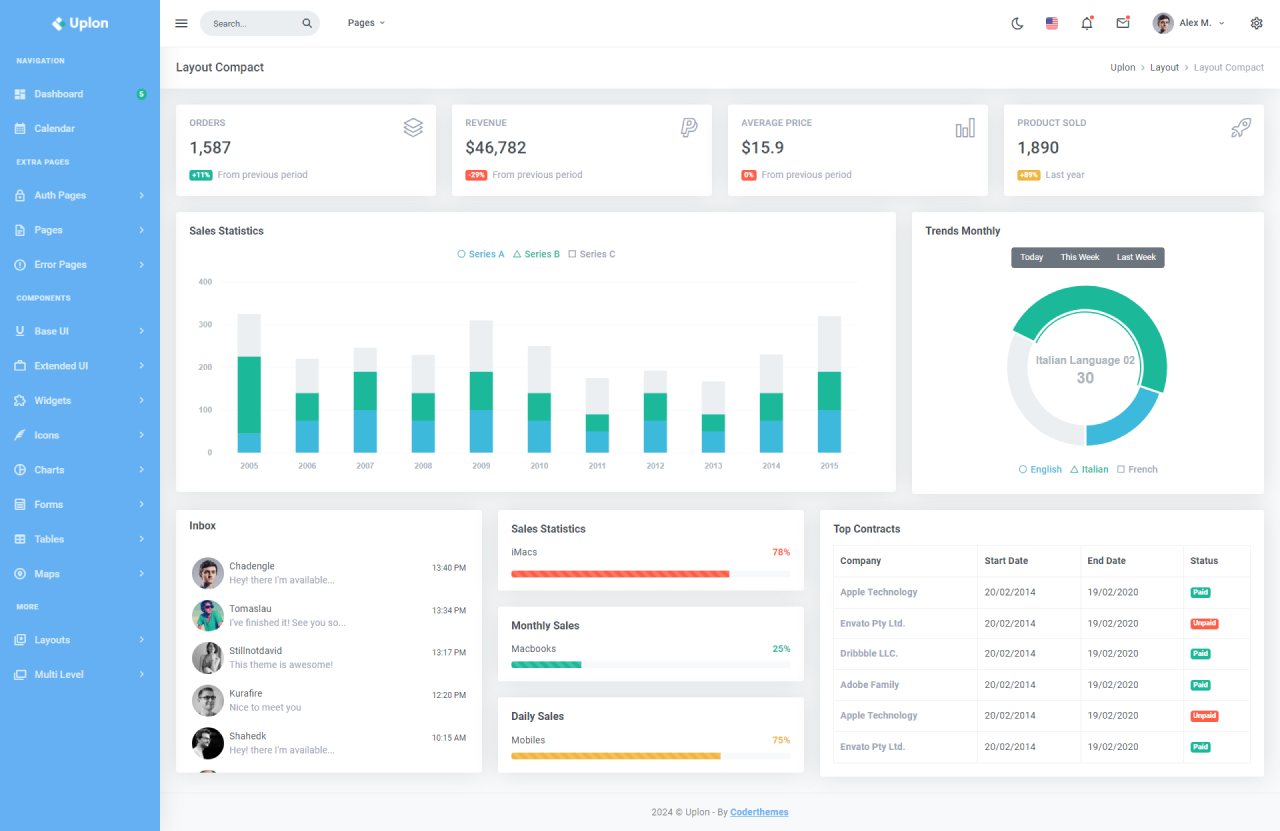The image size is (1280, 831).
Task: Toggle Series C in chart legend
Action: [592, 254]
